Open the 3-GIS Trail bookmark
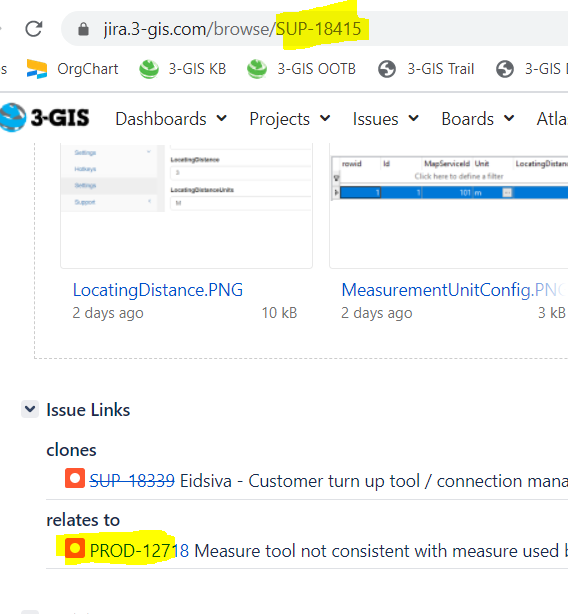 (x=426, y=69)
